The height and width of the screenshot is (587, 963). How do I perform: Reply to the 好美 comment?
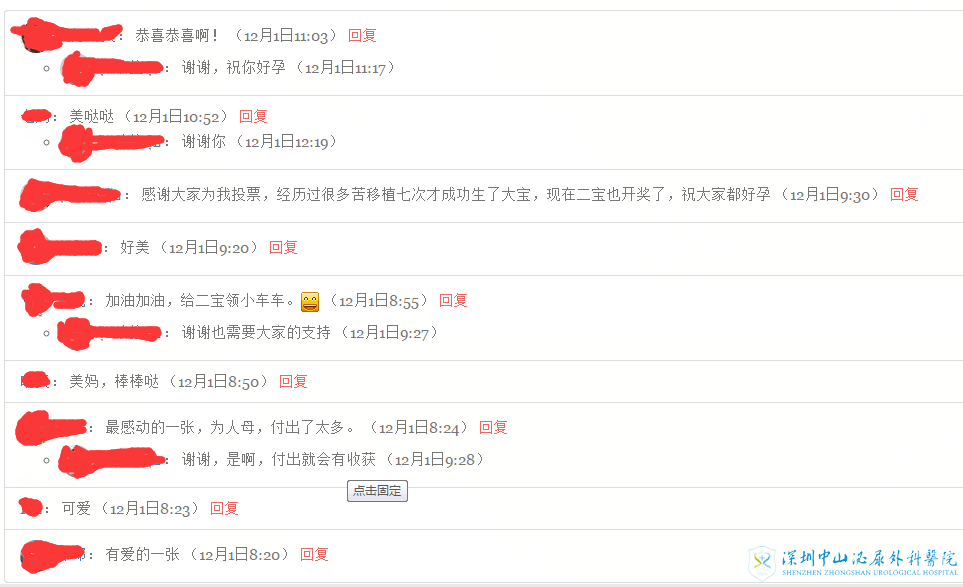pos(283,247)
